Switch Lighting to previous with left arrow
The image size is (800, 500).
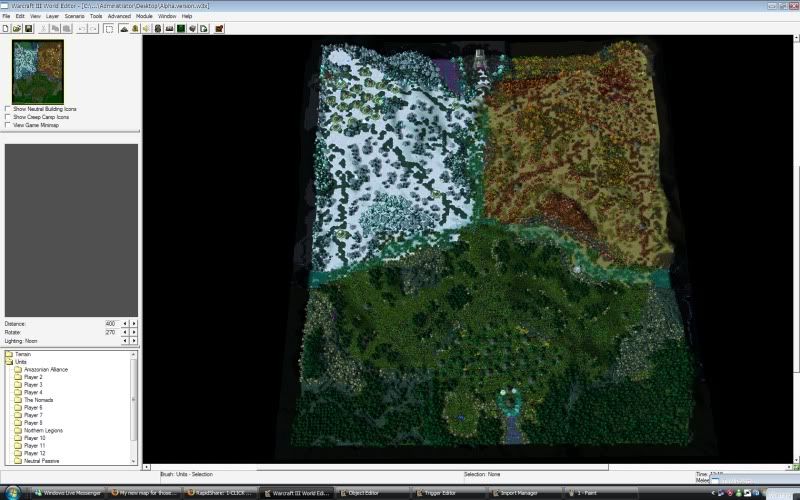pos(125,340)
